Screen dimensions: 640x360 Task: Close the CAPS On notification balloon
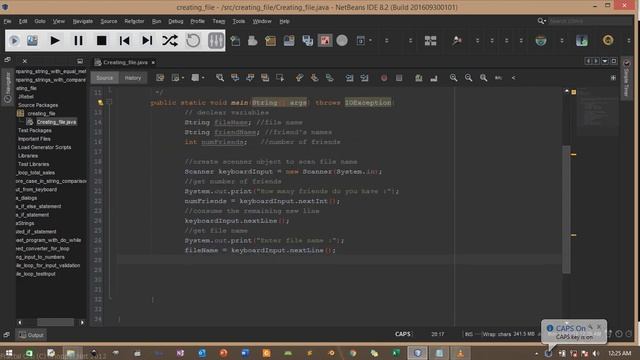(599, 327)
